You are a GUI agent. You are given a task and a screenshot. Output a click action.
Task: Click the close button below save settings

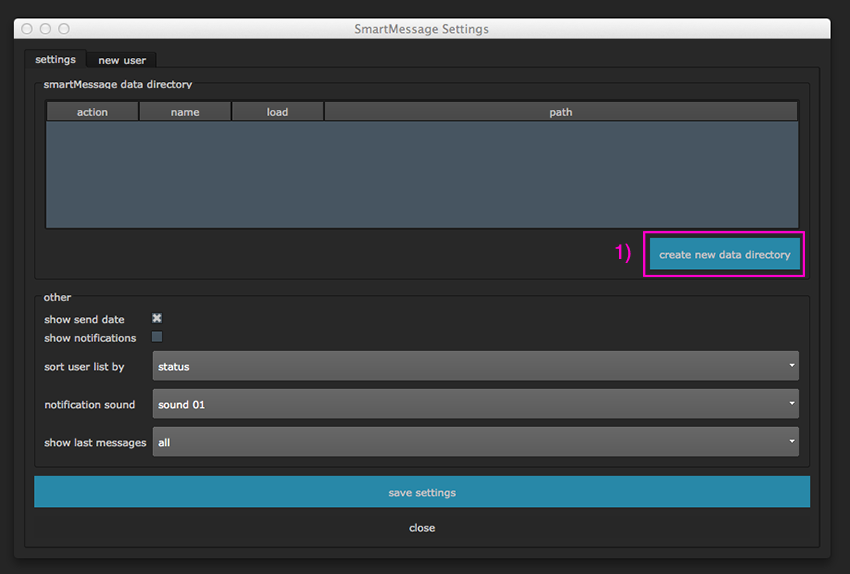[422, 528]
